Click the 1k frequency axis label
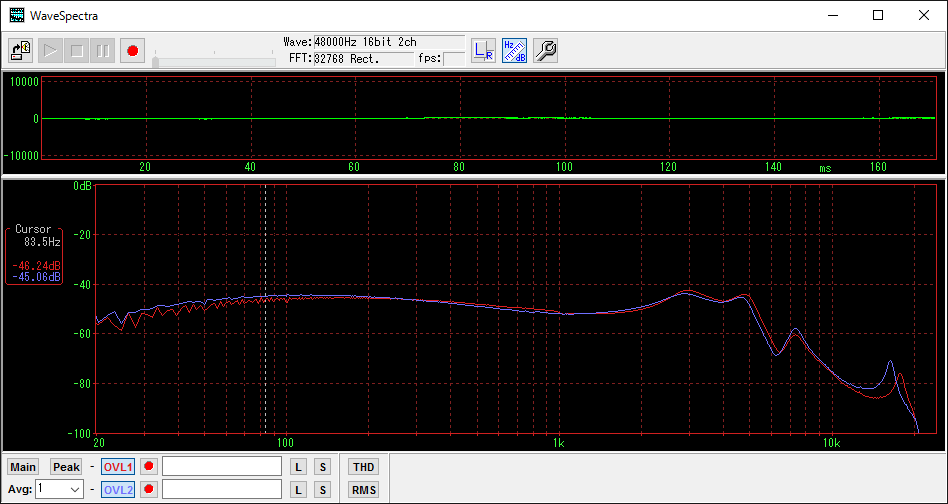 click(558, 443)
